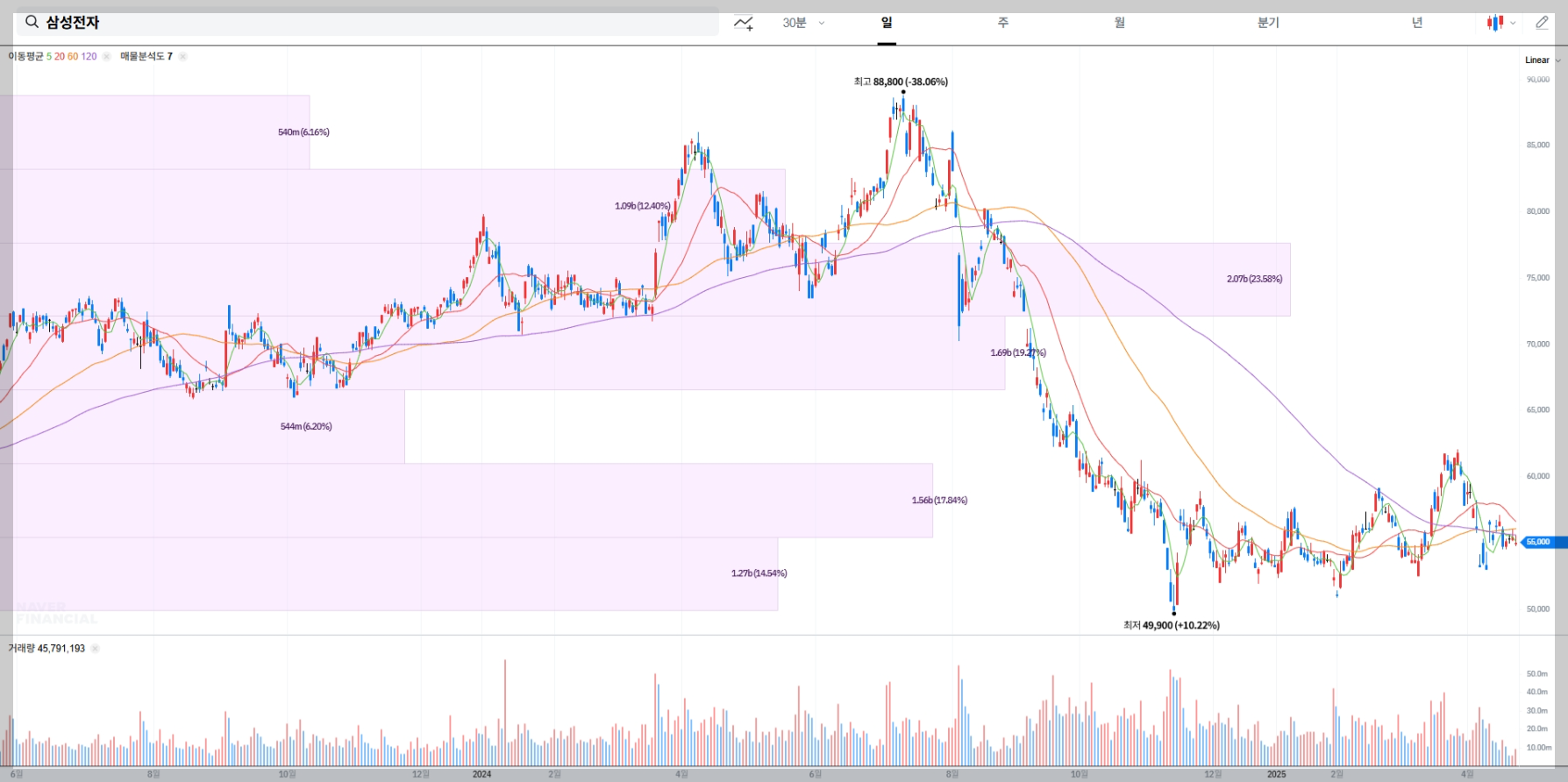Click the 거래량 45,791,193 label

point(46,649)
